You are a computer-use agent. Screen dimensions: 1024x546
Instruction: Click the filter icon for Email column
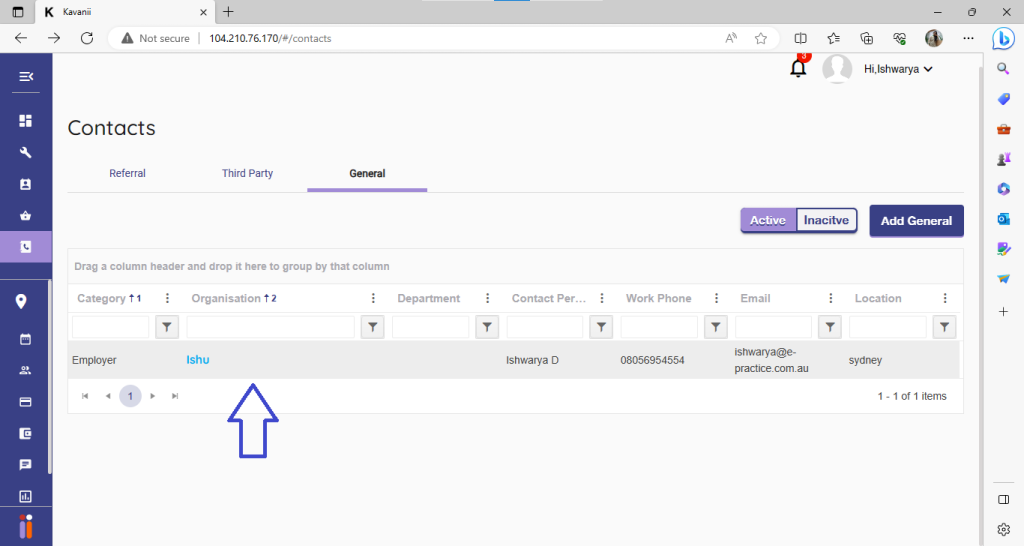click(830, 327)
